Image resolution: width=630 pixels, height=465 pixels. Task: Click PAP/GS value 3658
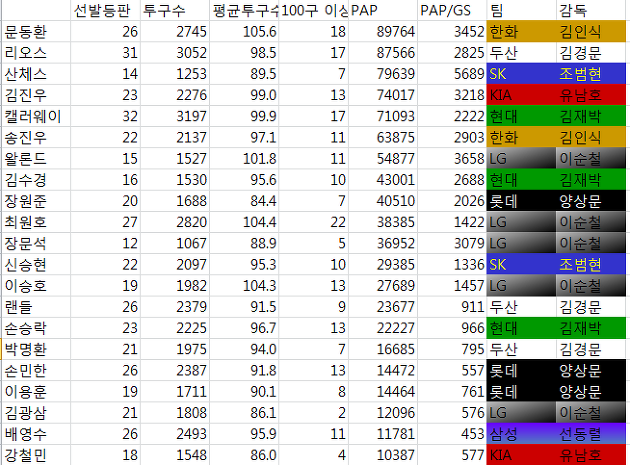[452, 158]
